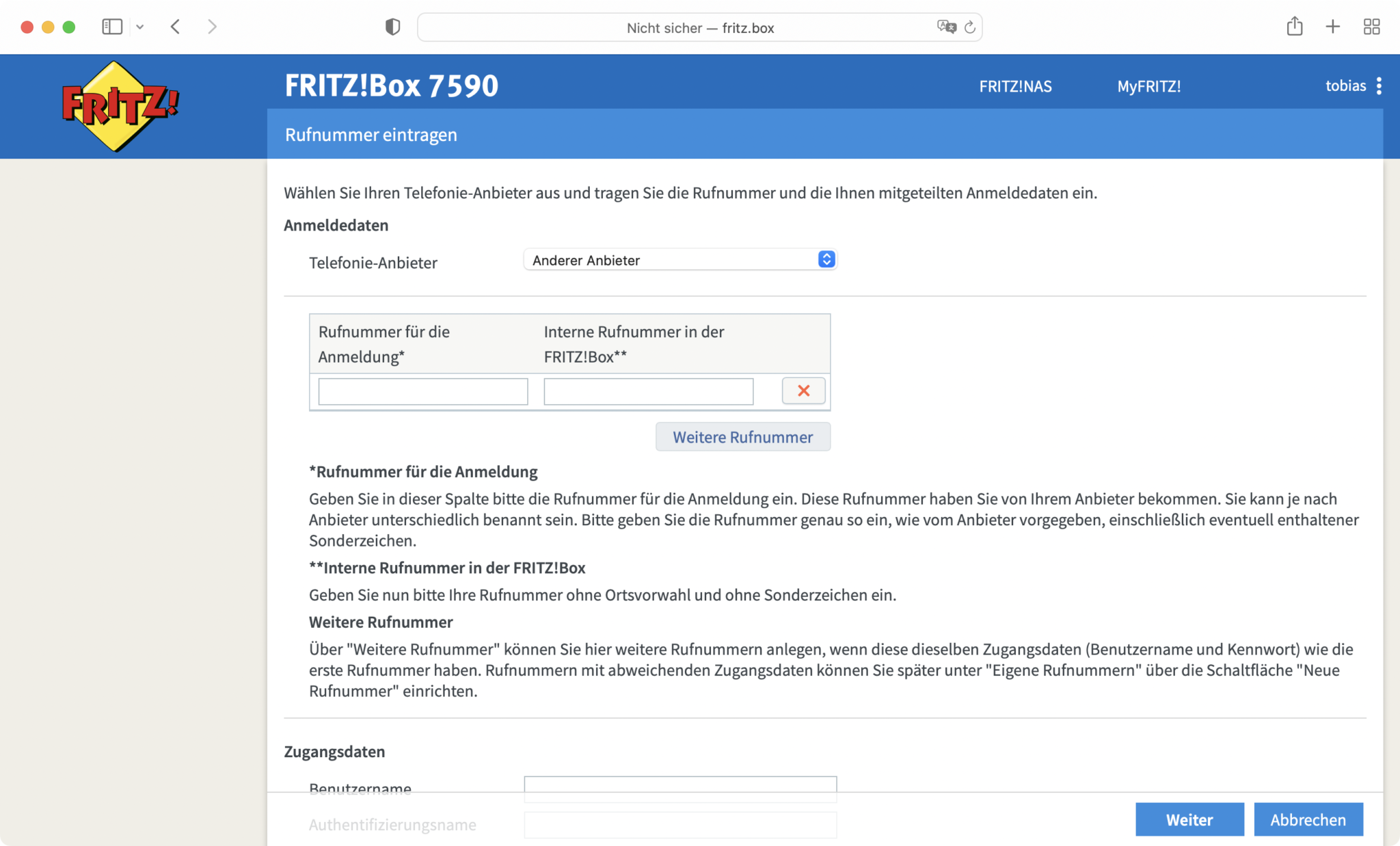Image resolution: width=1400 pixels, height=846 pixels.
Task: Go to MyFRITZ! in the top navigation
Action: click(1148, 86)
